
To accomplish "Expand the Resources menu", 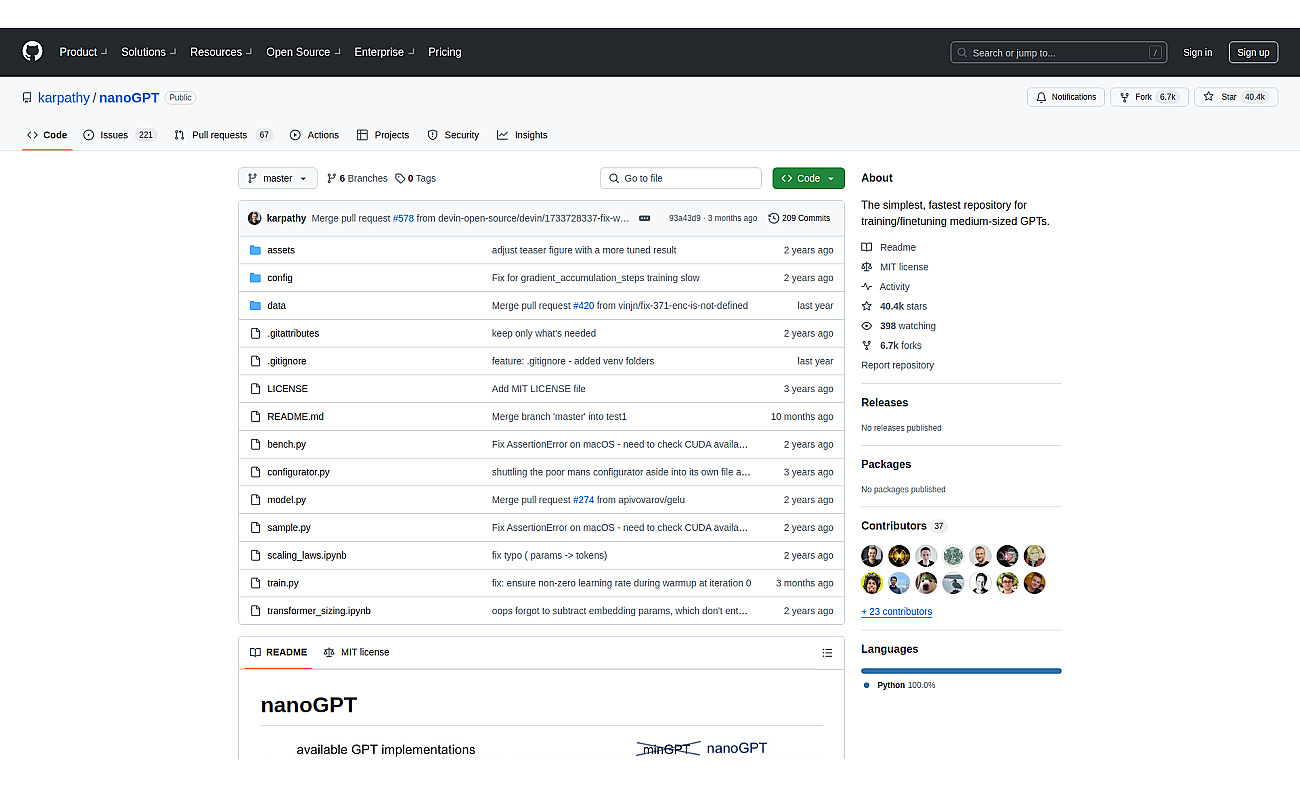I will [221, 52].
